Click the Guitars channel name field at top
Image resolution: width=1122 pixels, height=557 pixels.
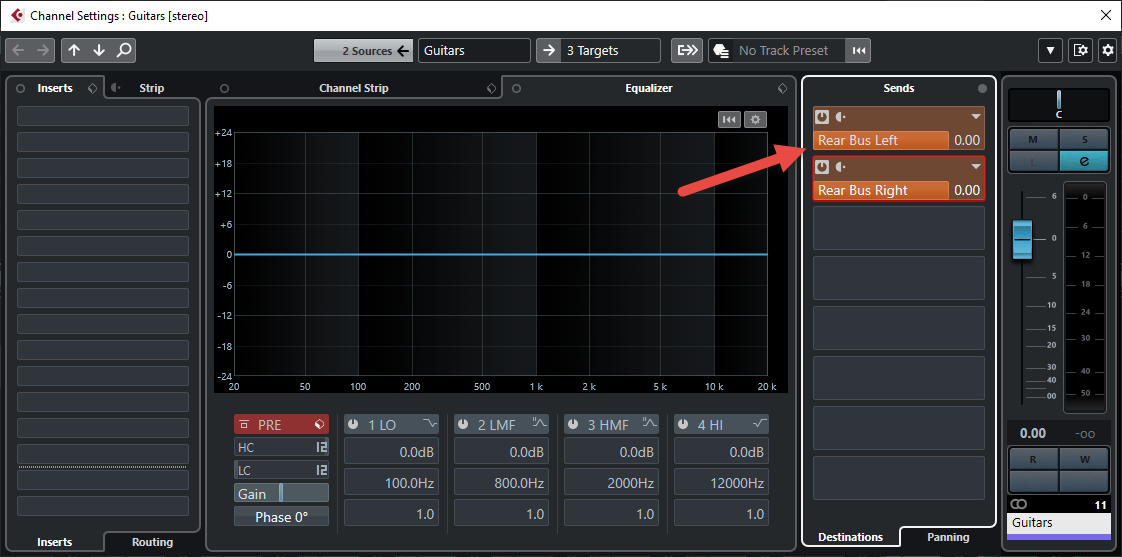474,51
